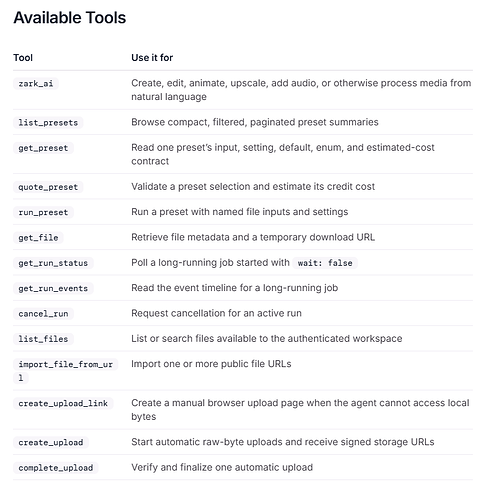Click the 'Verify and finalize one automatic upload' description
Viewport: 490px width, 500px height.
pyautogui.click(x=222, y=467)
